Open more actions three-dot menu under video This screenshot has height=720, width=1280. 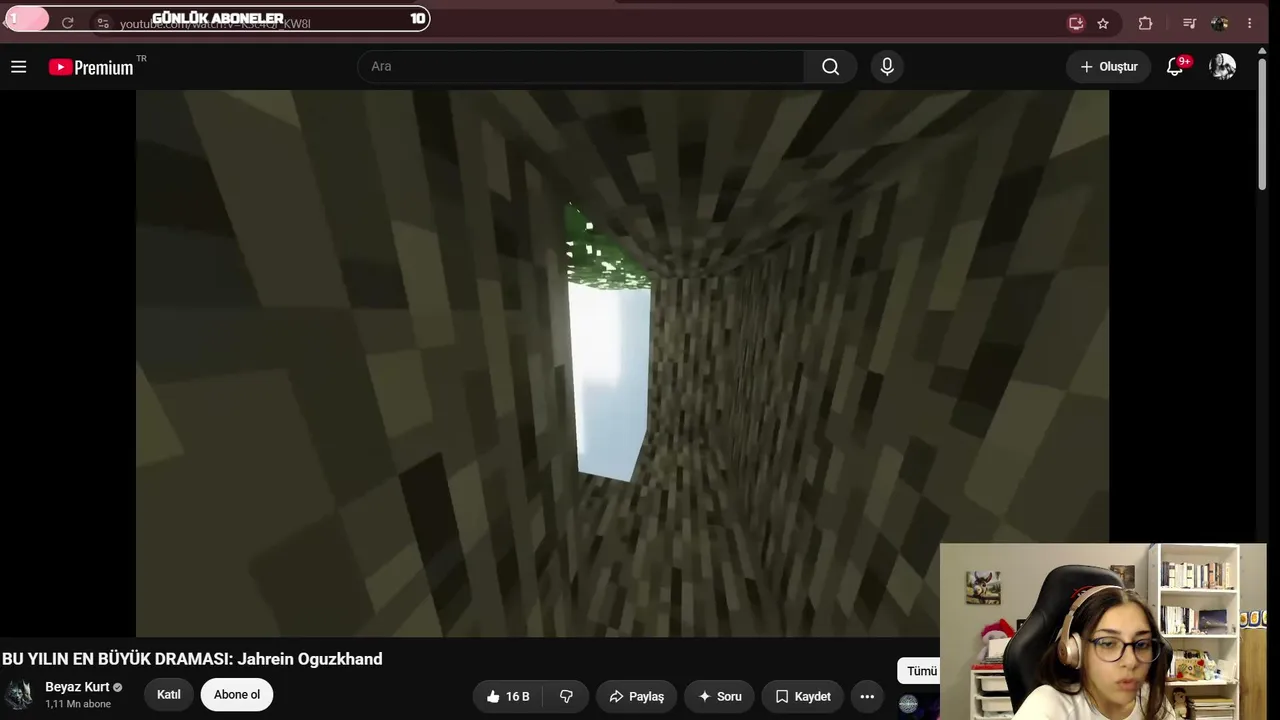(867, 696)
